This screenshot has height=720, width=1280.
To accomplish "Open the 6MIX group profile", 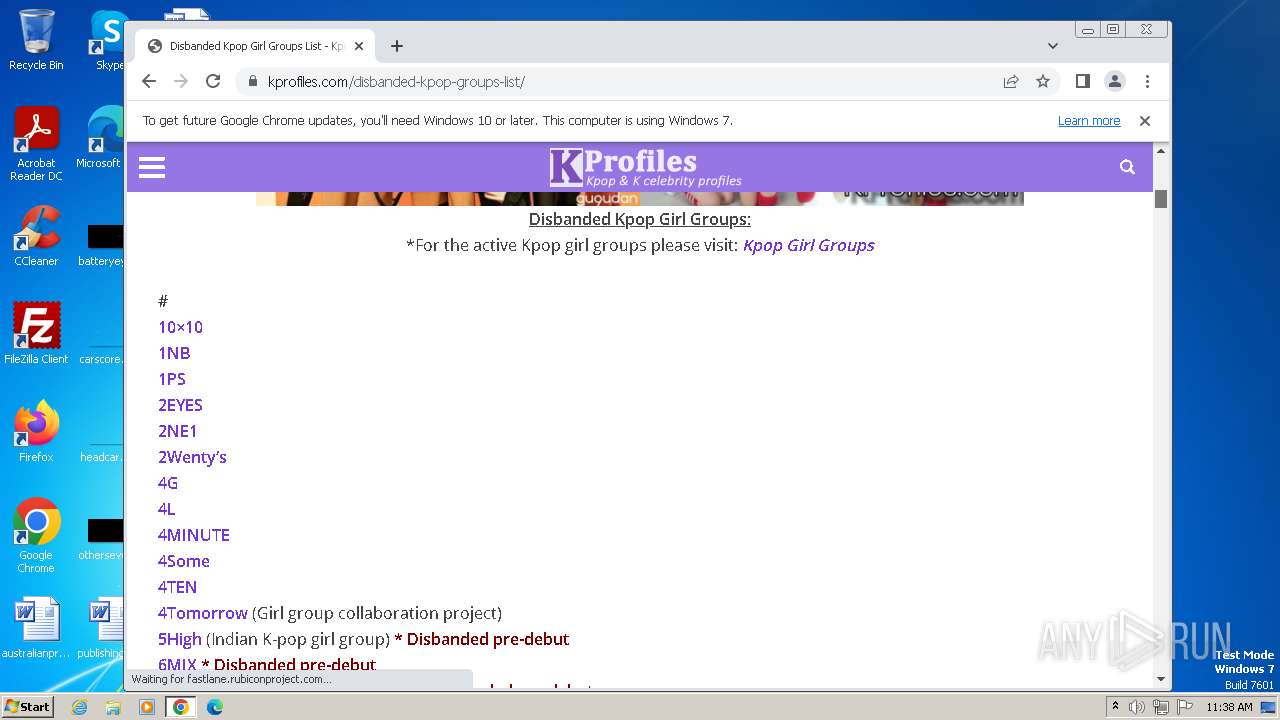I will 177,665.
